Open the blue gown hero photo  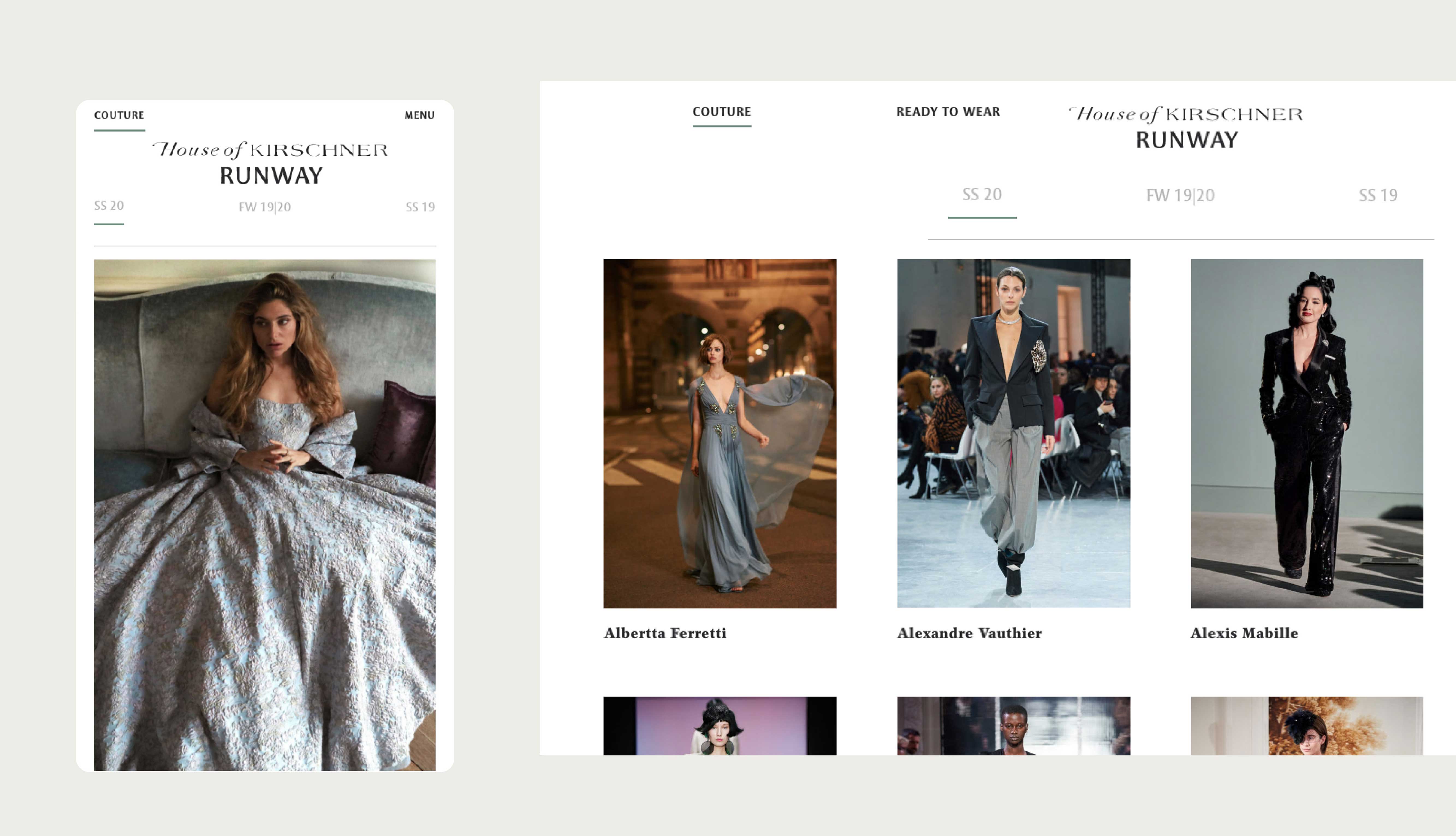pyautogui.click(x=265, y=515)
